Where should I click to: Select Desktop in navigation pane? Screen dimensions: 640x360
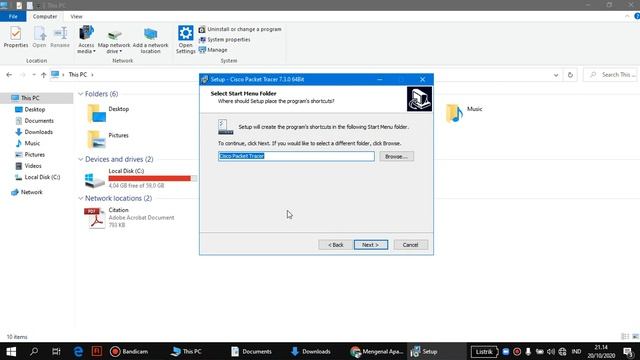[35, 109]
